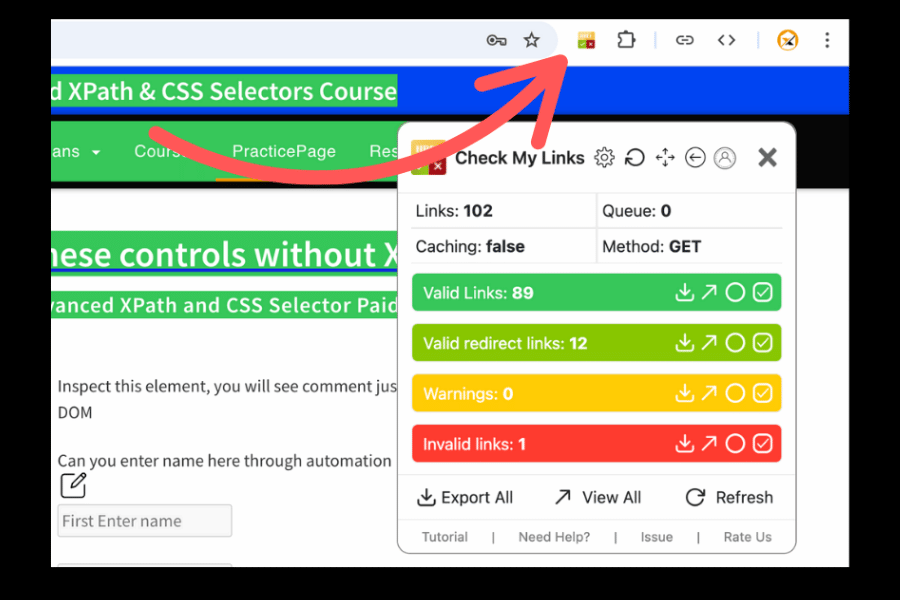The width and height of the screenshot is (900, 600).
Task: Open Check My Links settings gear
Action: pos(604,158)
